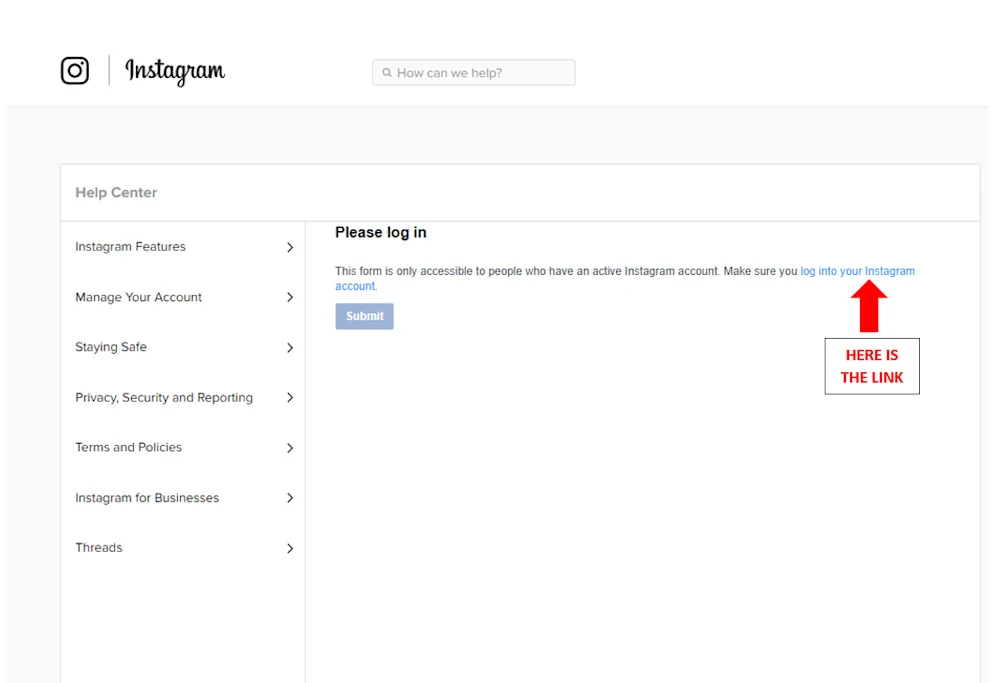Open the Help Center heading link
The width and height of the screenshot is (1000, 683).
[x=116, y=193]
